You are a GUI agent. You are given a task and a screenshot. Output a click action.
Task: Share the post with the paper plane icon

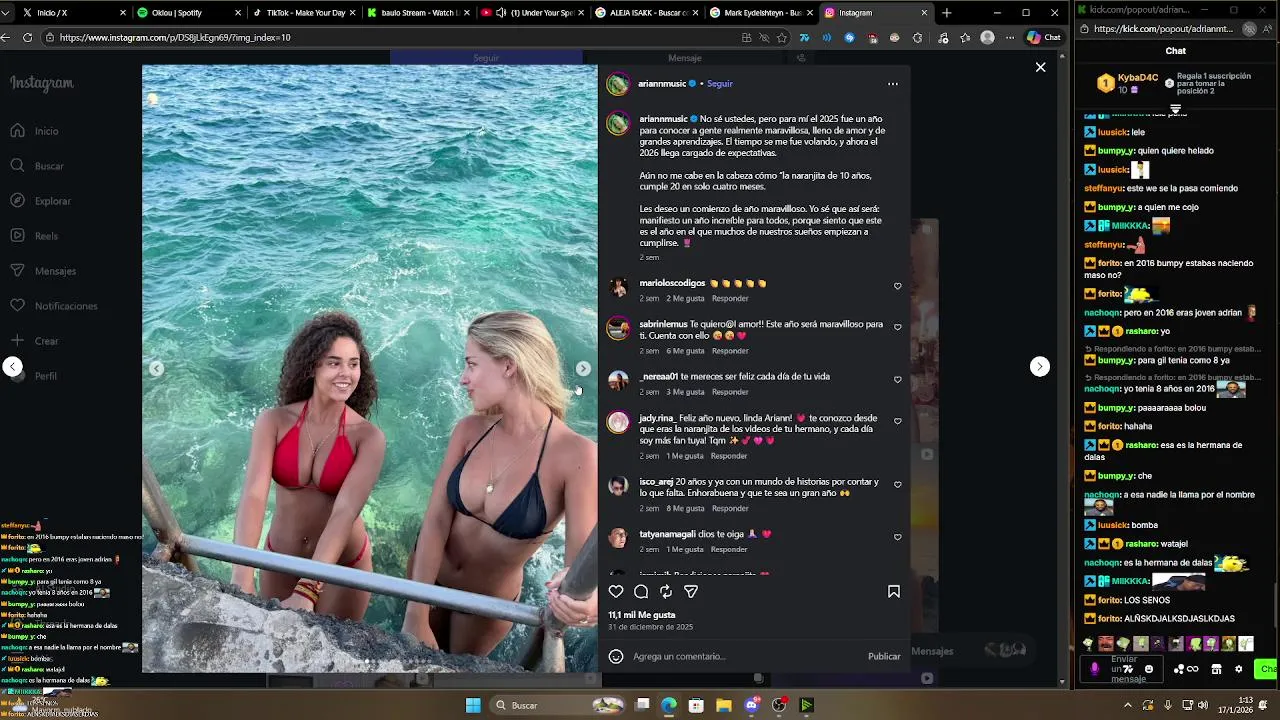coord(691,592)
